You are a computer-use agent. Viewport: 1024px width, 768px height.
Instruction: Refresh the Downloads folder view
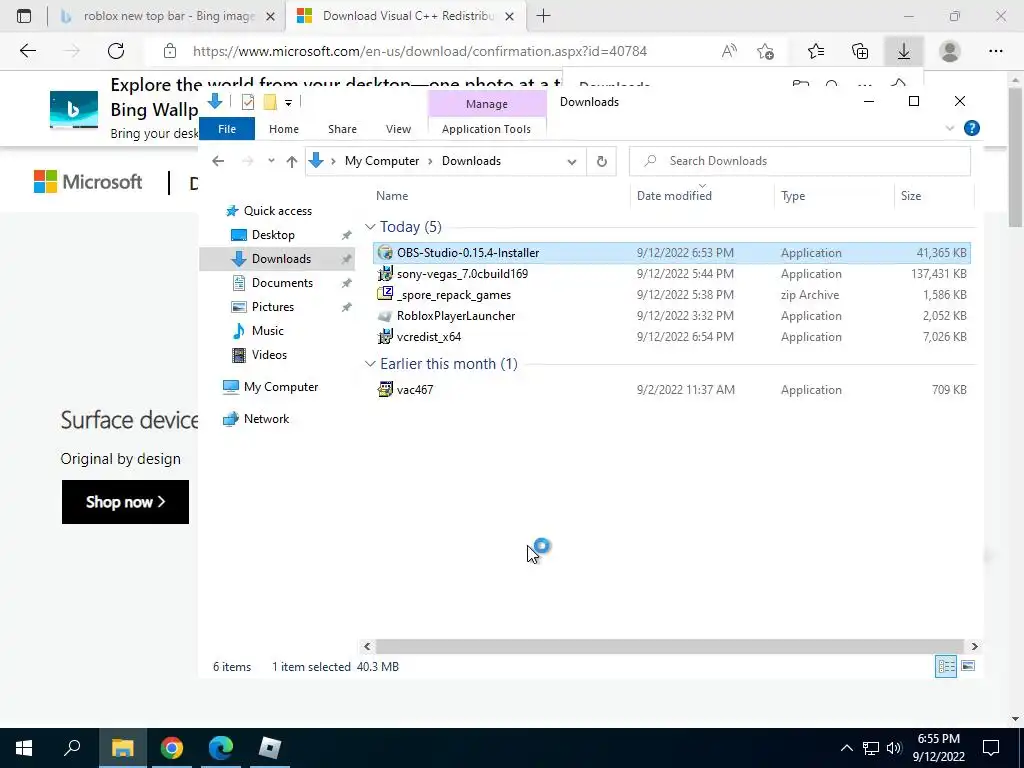coord(601,161)
